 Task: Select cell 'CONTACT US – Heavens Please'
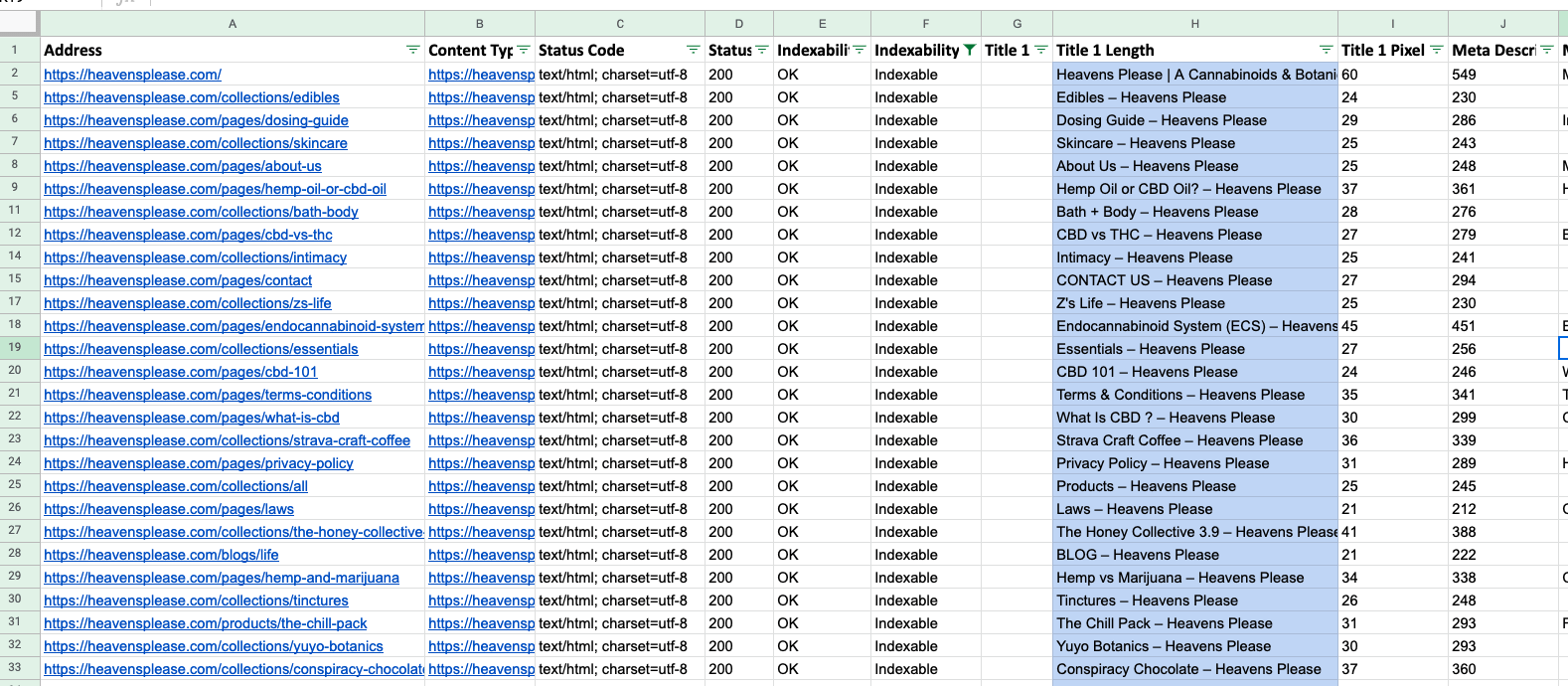1195,280
